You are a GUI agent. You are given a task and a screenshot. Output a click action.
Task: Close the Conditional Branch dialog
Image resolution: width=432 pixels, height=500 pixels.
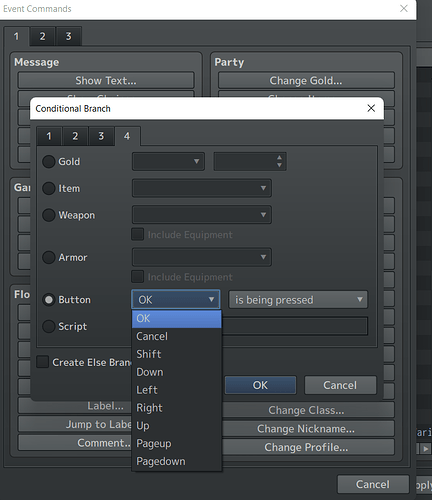[371, 108]
